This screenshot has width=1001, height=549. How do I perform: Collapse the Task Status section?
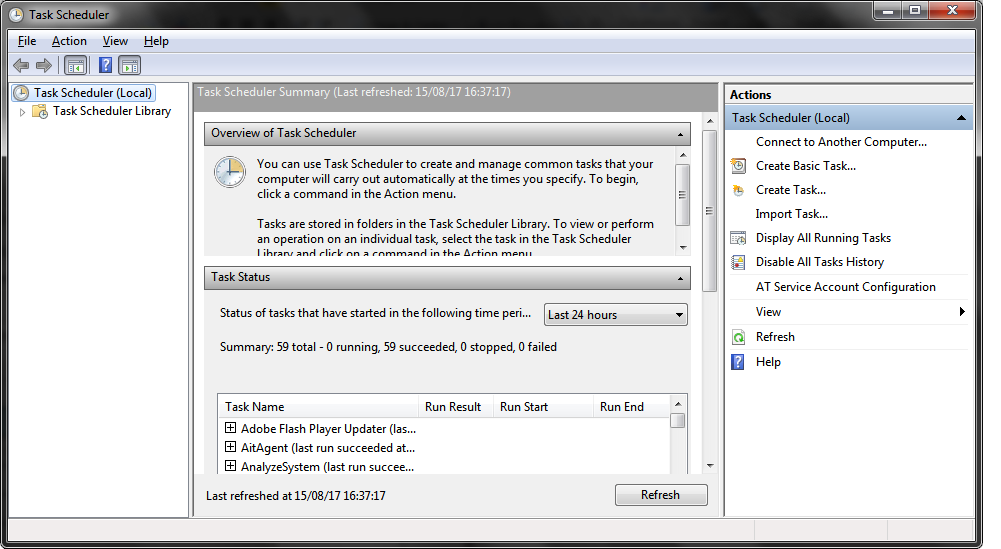click(x=680, y=278)
